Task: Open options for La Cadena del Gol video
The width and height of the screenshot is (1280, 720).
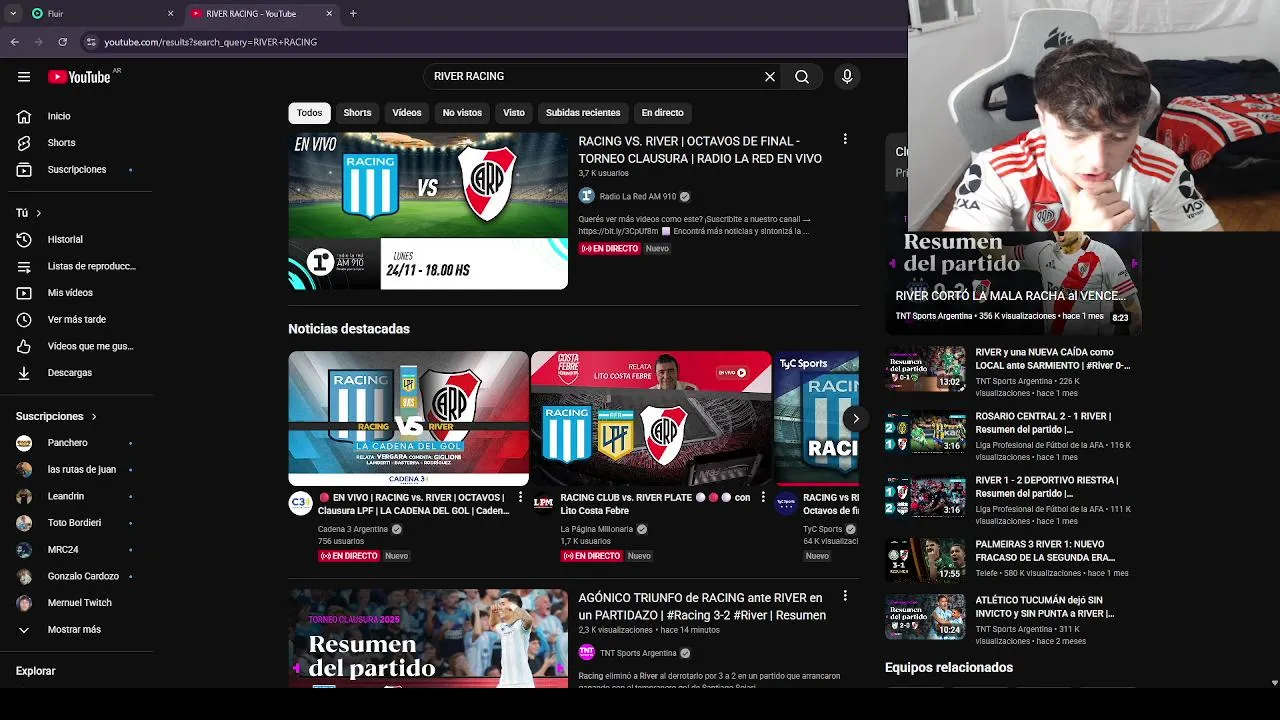Action: 520,497
